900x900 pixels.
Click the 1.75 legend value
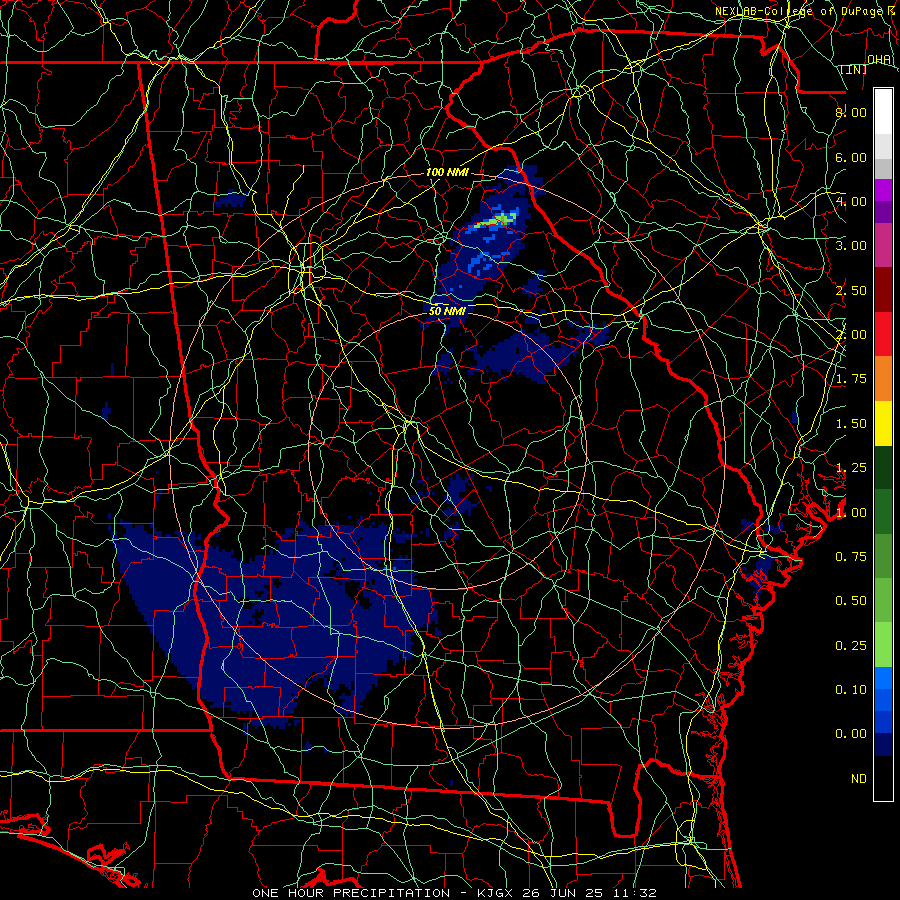tap(851, 379)
